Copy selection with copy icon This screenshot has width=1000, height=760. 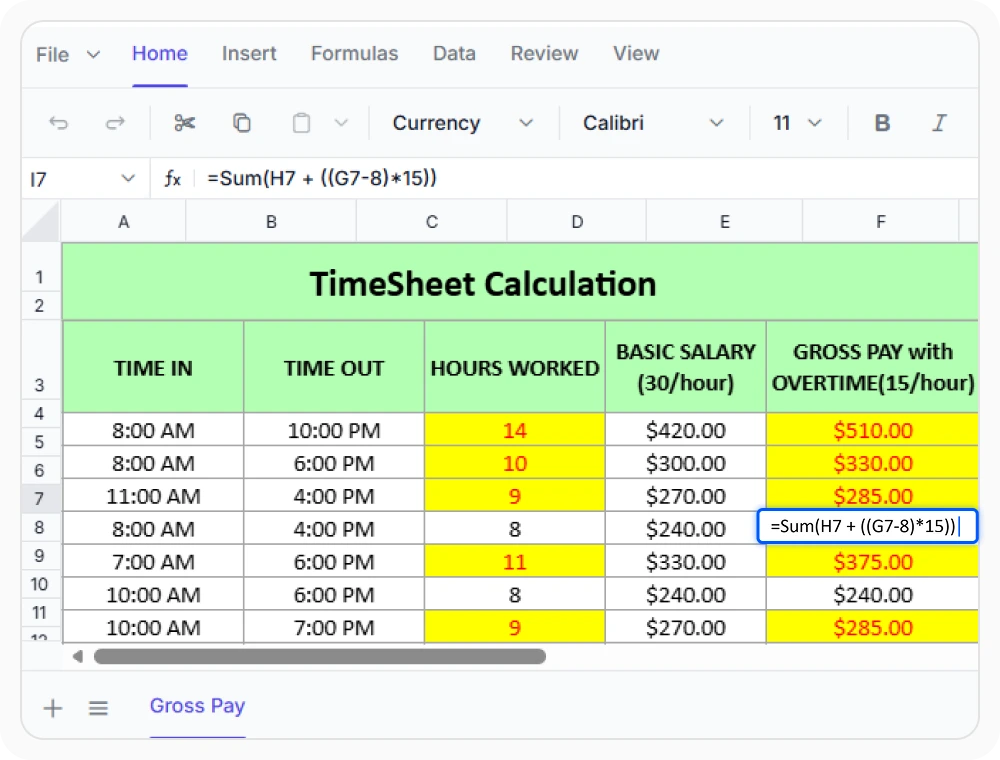[242, 122]
